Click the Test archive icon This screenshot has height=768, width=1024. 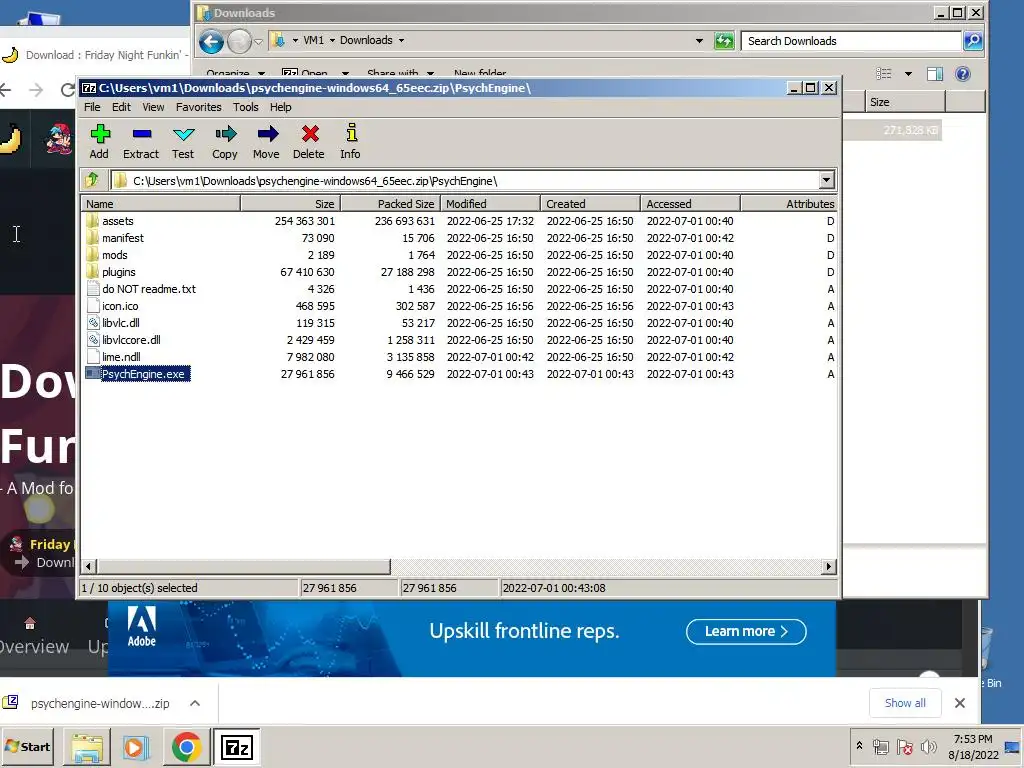click(183, 141)
